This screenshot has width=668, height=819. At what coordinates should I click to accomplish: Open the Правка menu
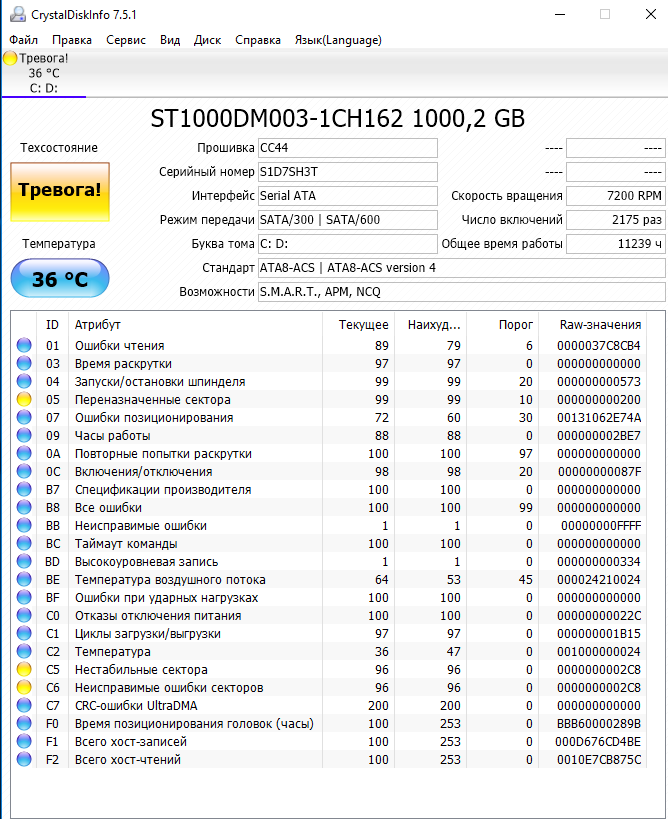[72, 40]
